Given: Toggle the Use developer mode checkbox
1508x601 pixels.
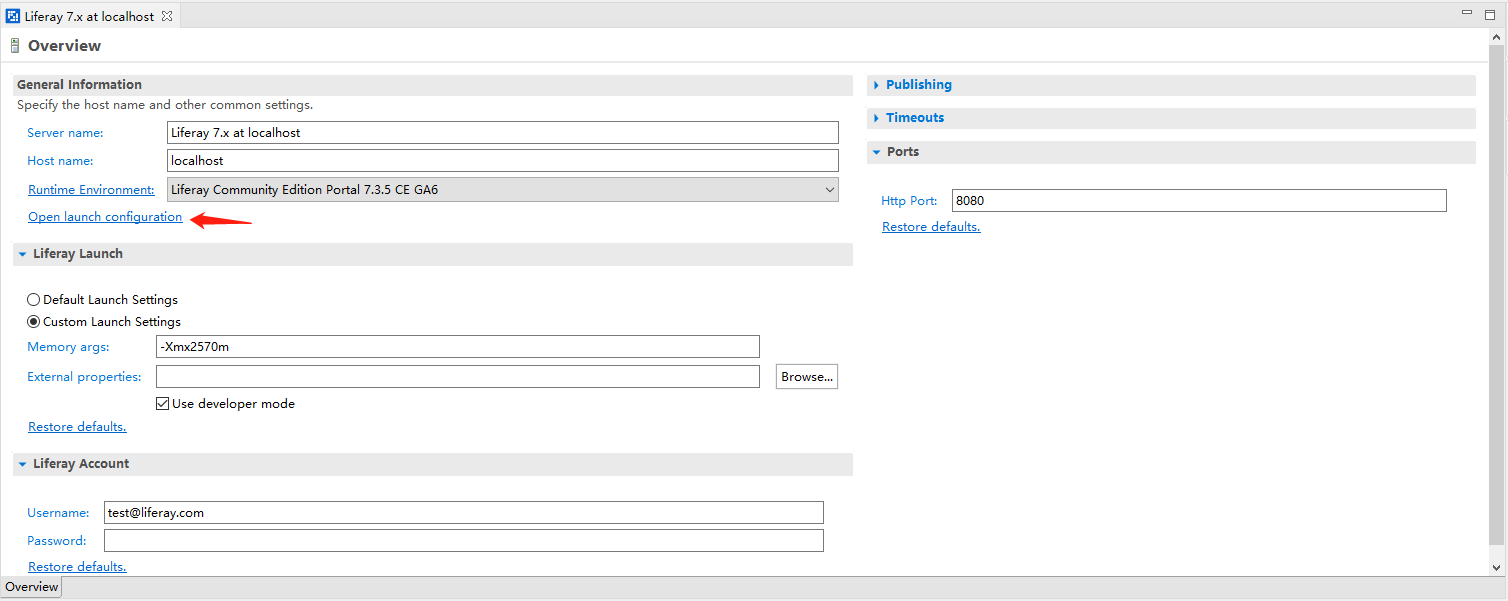Looking at the screenshot, I should click(x=163, y=404).
